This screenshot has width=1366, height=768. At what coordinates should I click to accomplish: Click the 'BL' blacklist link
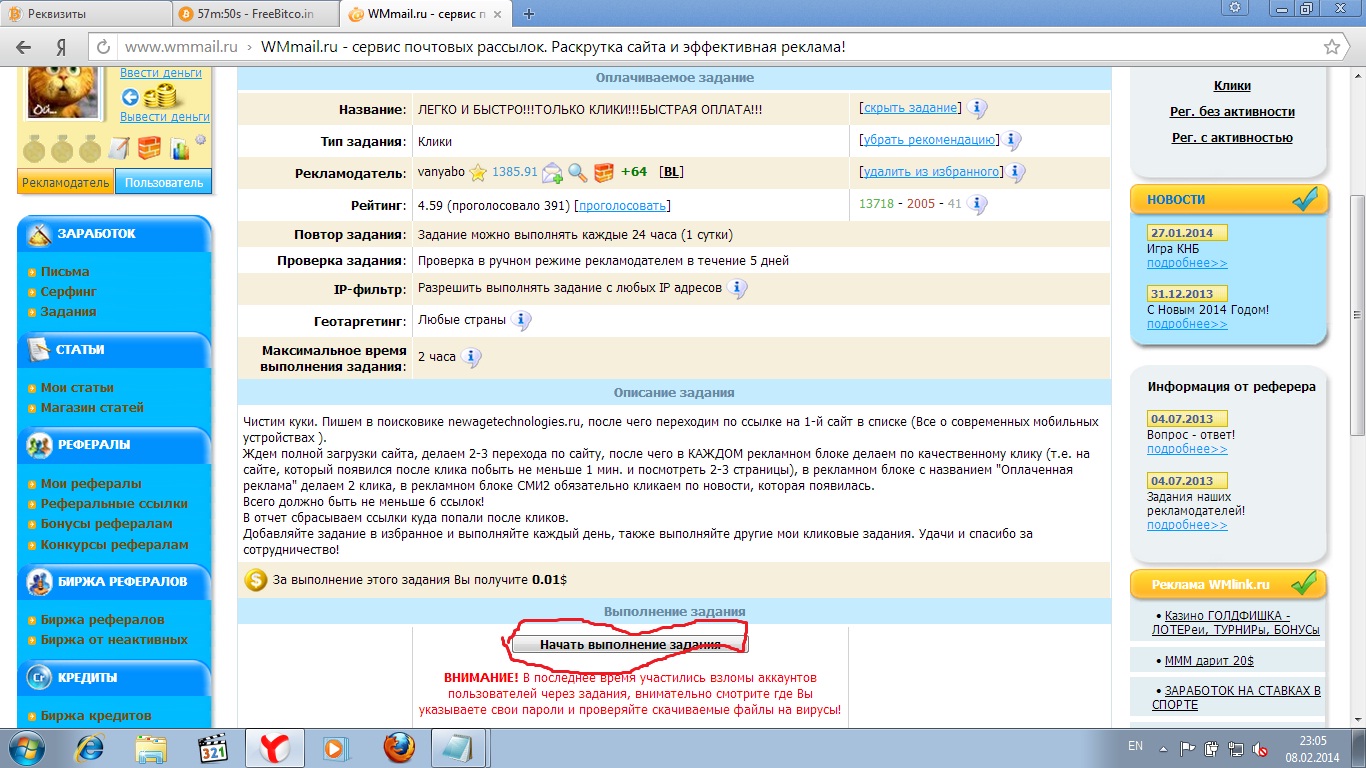pos(672,172)
